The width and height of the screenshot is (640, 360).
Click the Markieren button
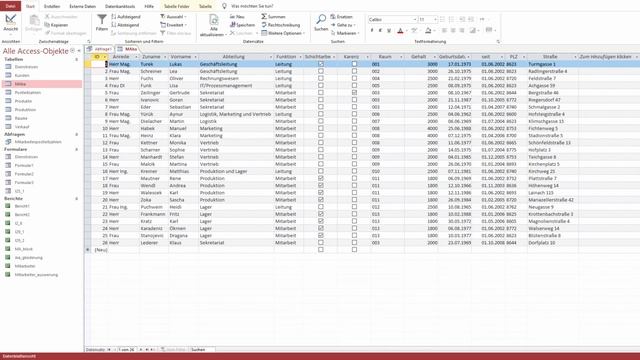click(x=344, y=33)
